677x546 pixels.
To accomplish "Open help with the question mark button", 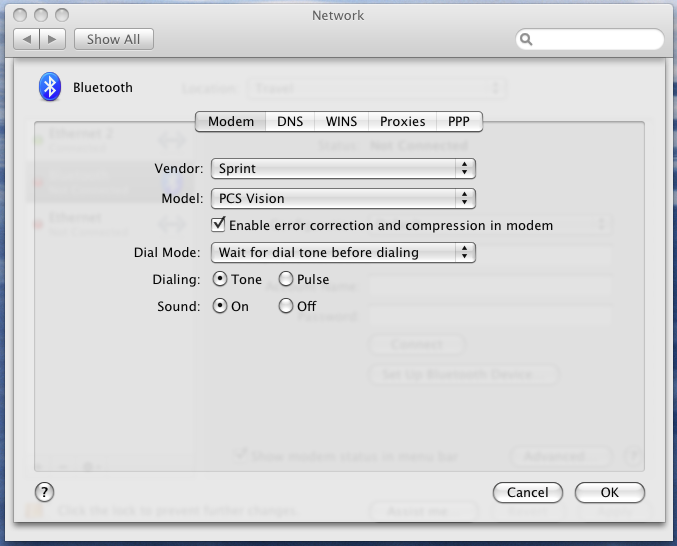I will point(44,492).
